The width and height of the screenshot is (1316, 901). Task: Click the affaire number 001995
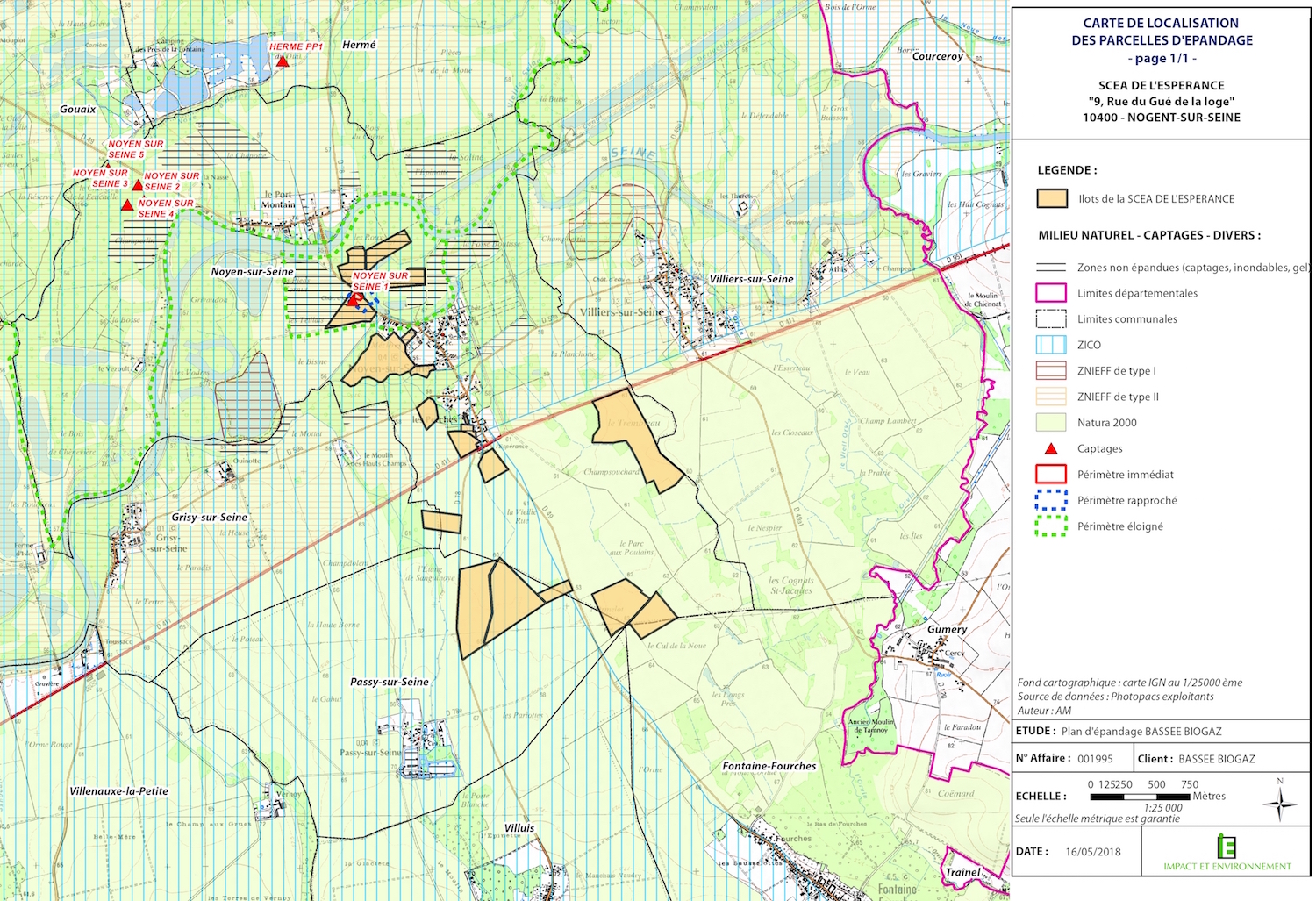coord(1095,759)
